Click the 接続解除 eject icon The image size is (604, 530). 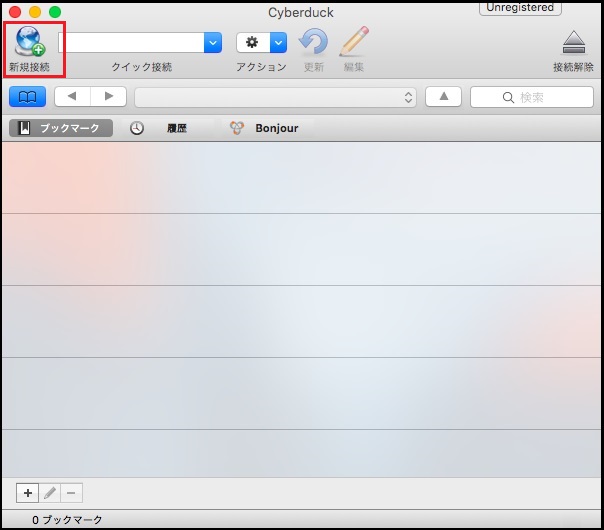point(573,42)
